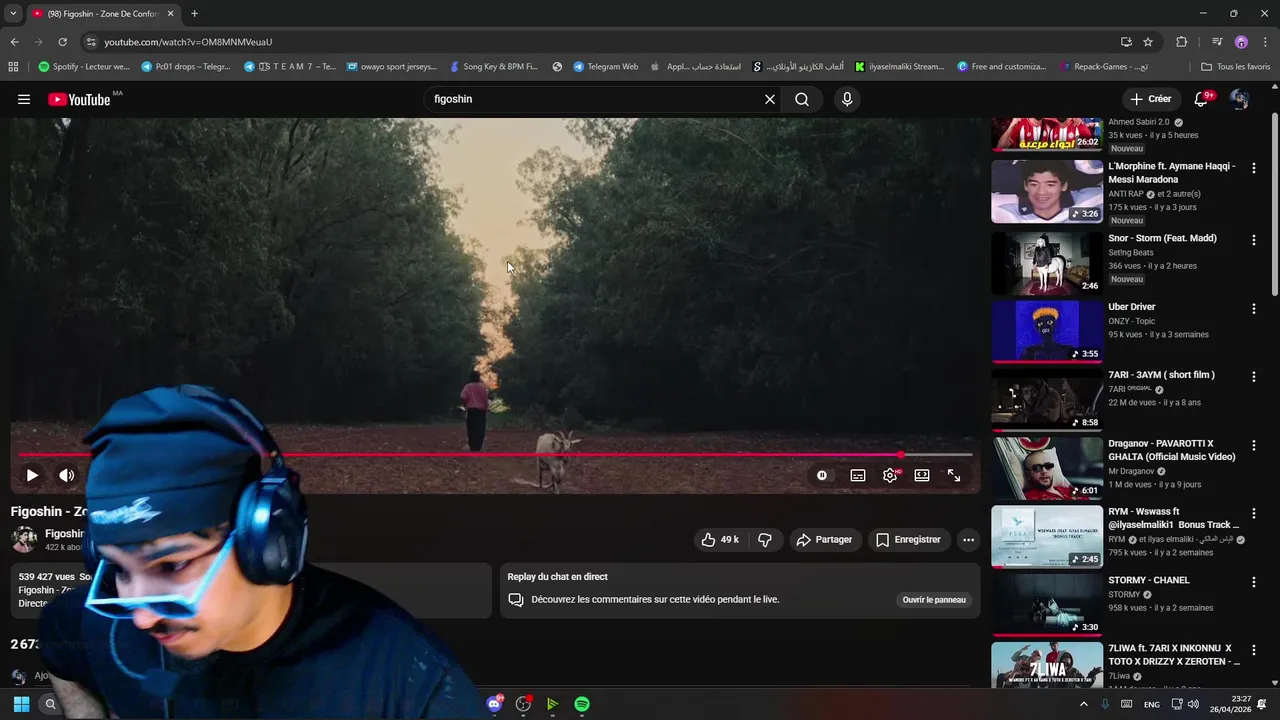Like the video with 49 k likes
This screenshot has height=720, width=1280.
pos(720,540)
